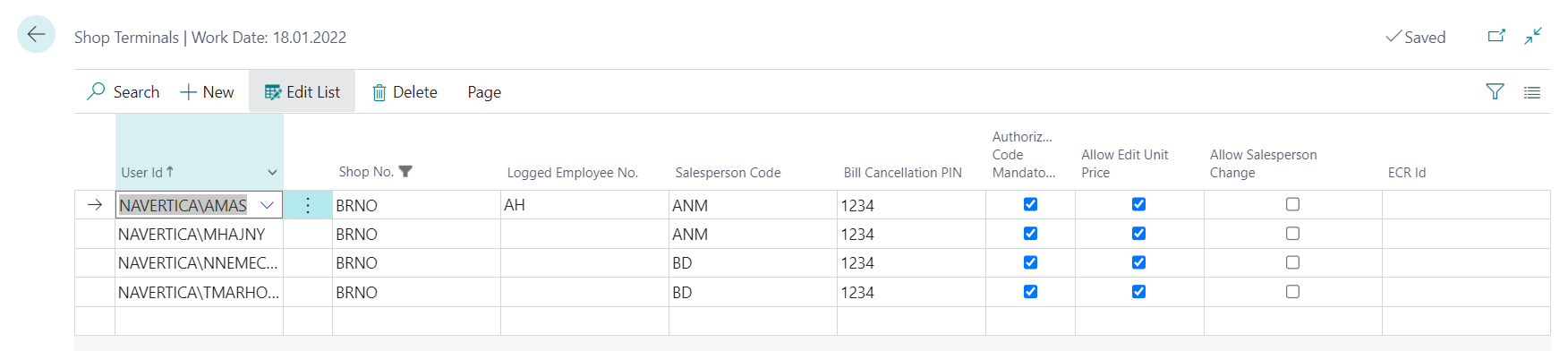Viewport: 1568px width, 351px height.
Task: Open the Page menu
Action: (484, 92)
